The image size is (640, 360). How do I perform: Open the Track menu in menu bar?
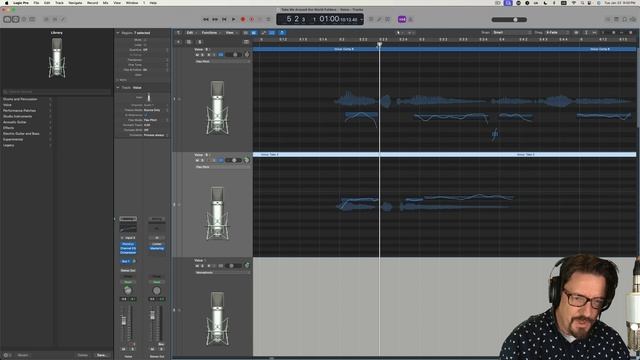click(59, 3)
